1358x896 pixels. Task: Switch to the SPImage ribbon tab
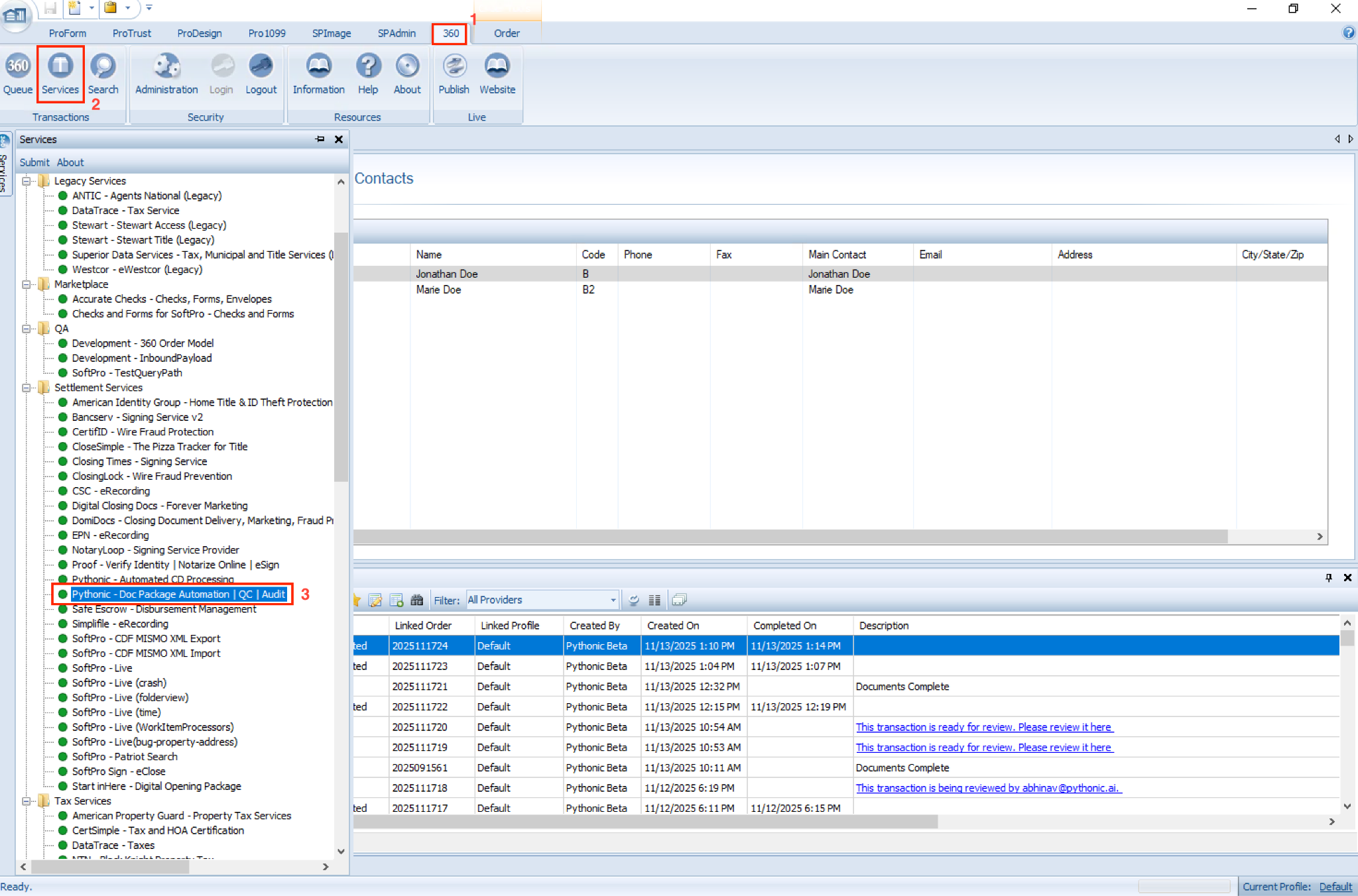pos(332,33)
